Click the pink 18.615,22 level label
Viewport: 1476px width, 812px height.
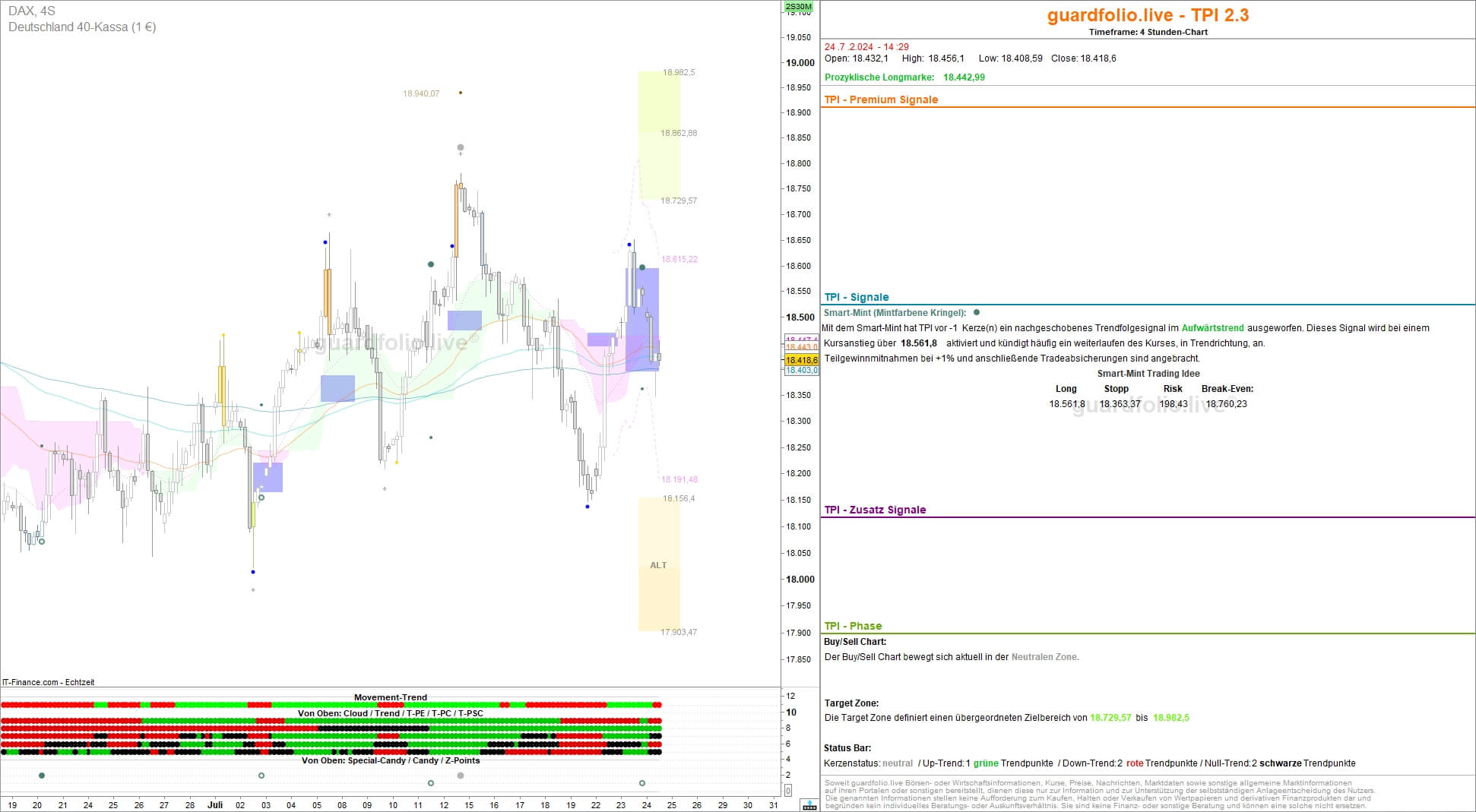[679, 260]
